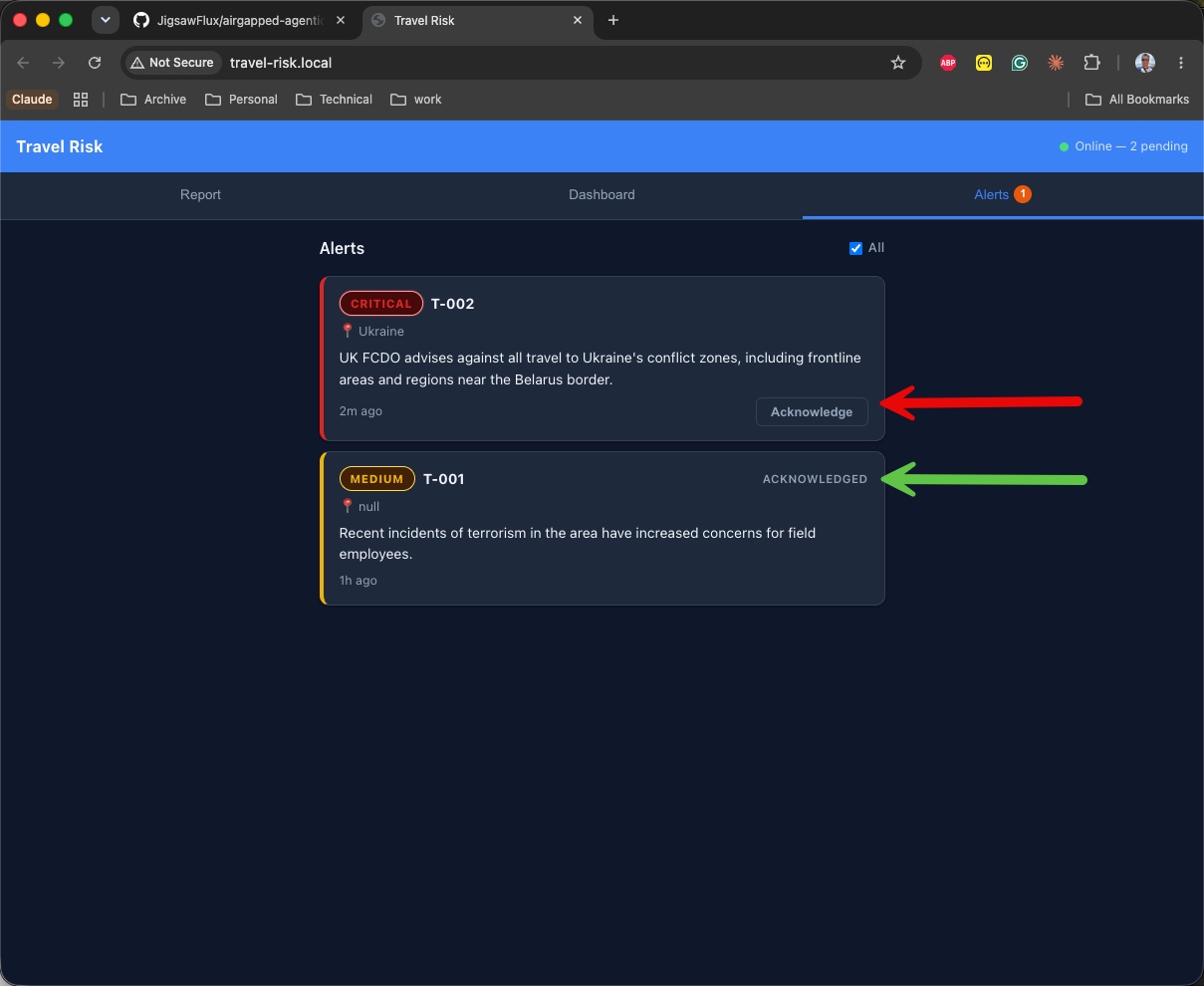Click the Chrome profile avatar
The height and width of the screenshot is (986, 1204).
pyautogui.click(x=1145, y=63)
